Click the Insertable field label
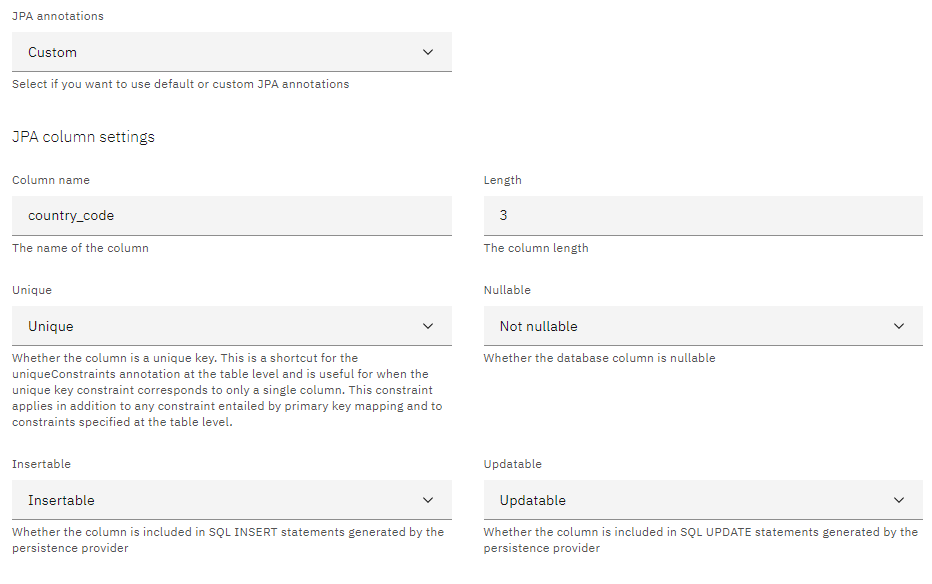Screen dimensions: 932x584 click(41, 464)
